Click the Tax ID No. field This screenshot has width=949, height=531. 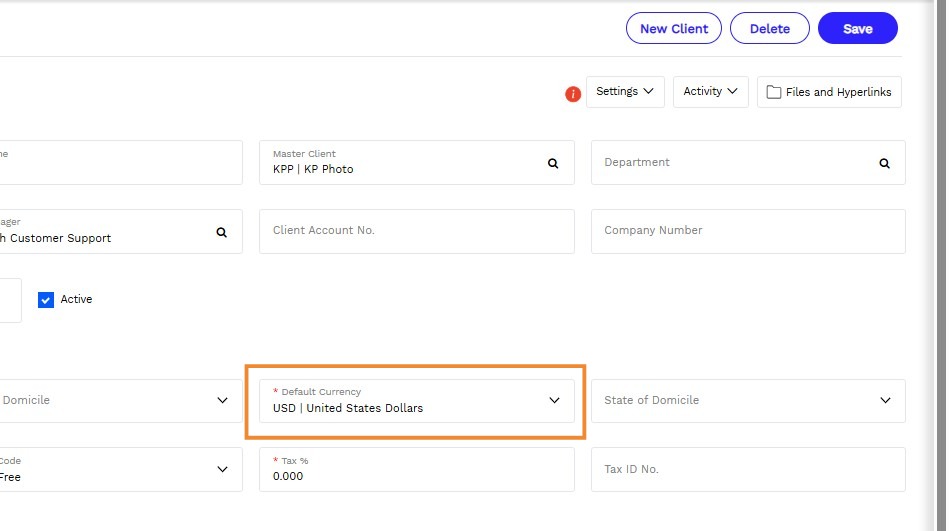[748, 469]
